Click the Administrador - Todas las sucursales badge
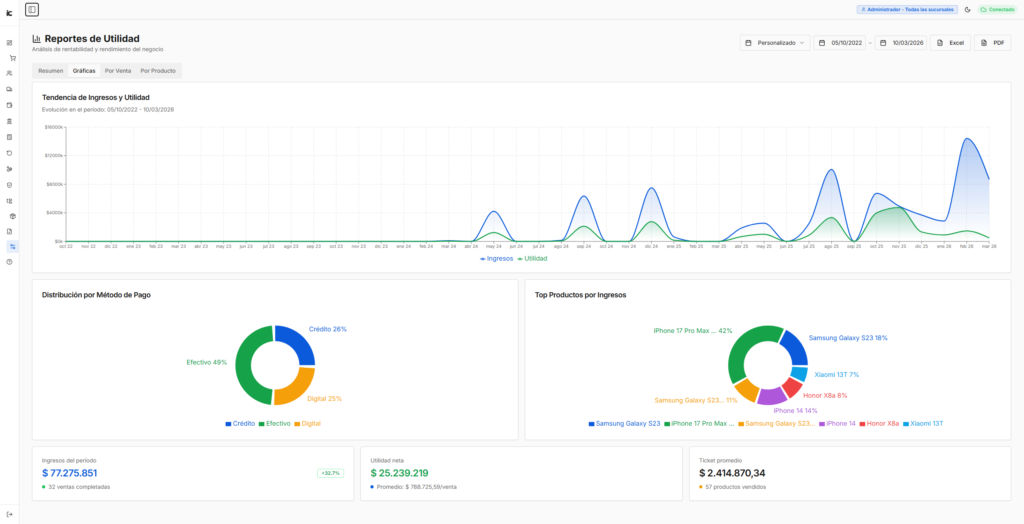 point(906,9)
